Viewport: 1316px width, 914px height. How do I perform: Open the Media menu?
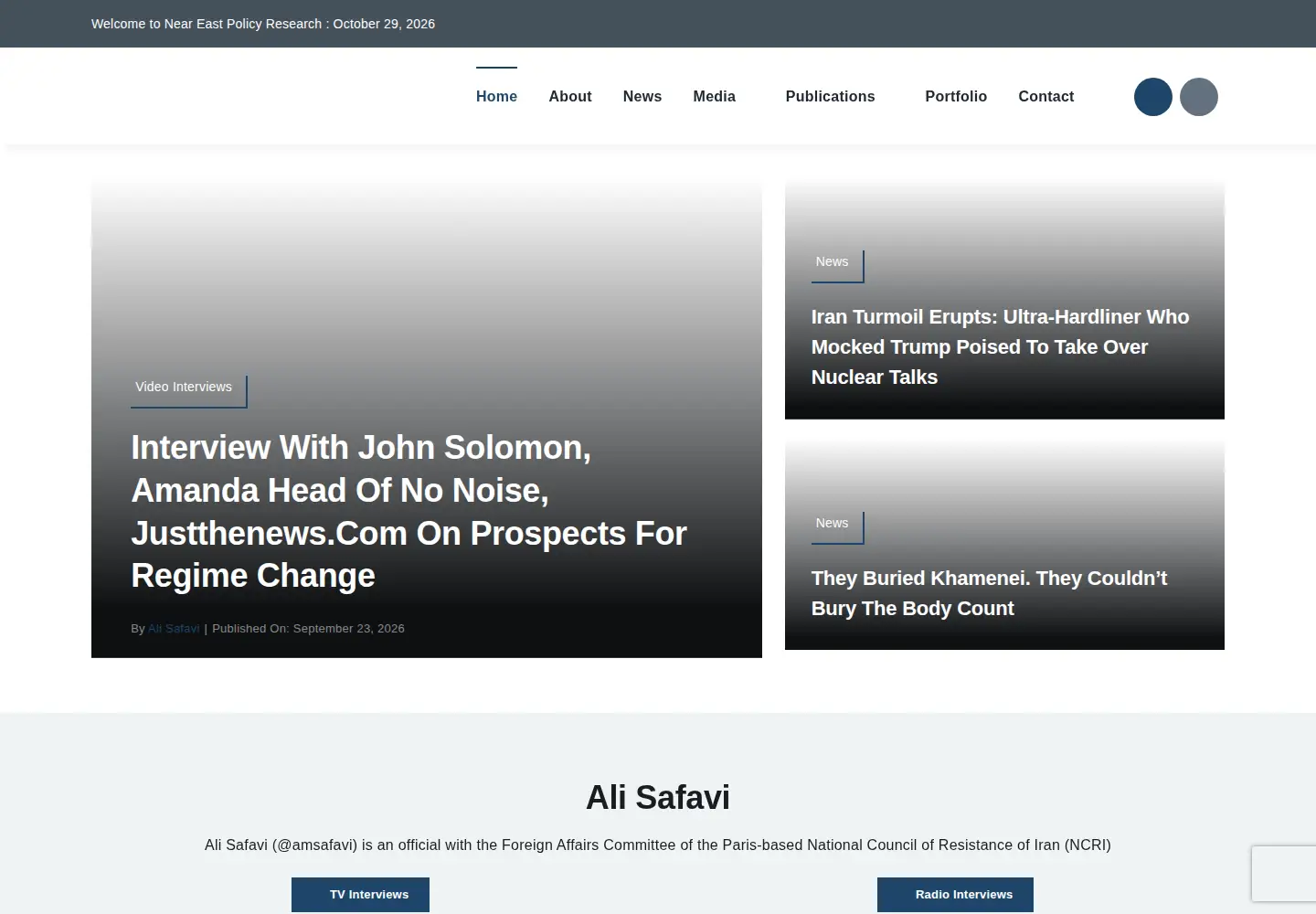click(715, 97)
